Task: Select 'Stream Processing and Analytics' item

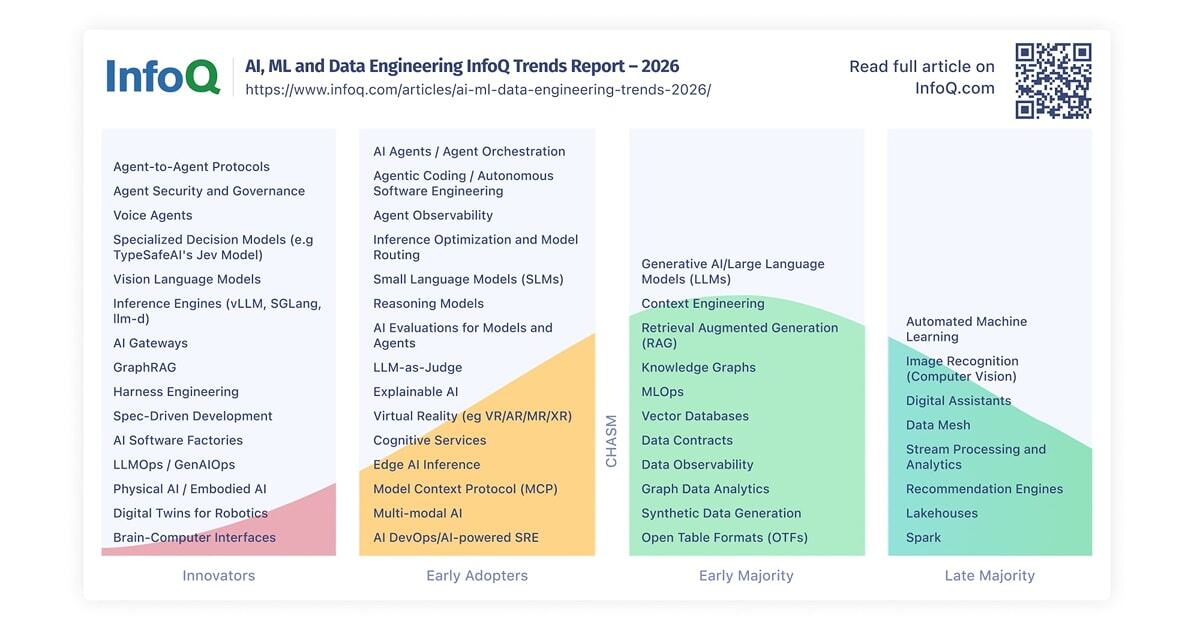Action: point(976,457)
